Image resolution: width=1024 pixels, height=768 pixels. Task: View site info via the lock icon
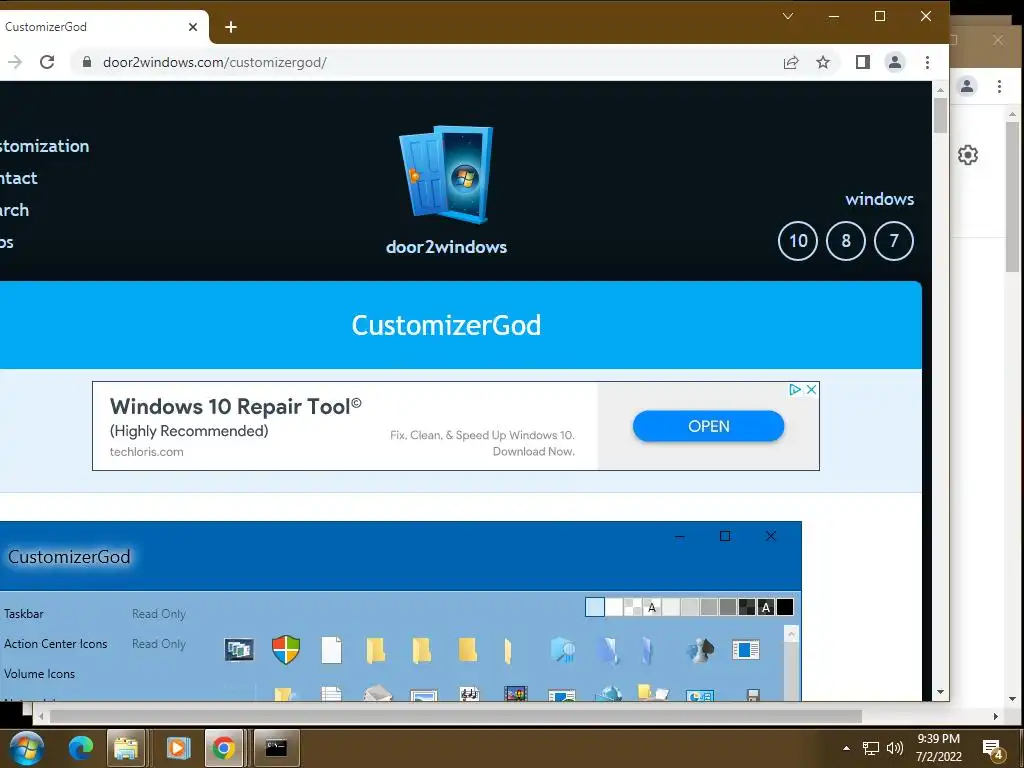click(x=87, y=62)
